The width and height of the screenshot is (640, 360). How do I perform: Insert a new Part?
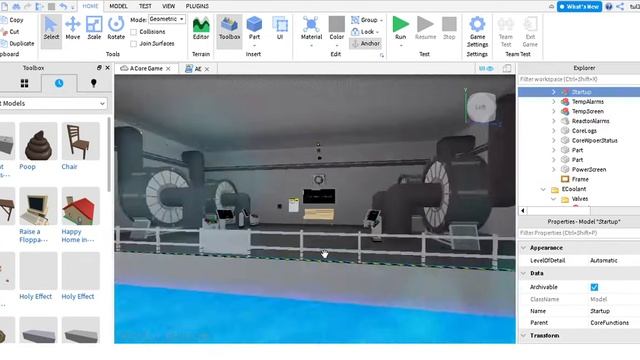[254, 29]
